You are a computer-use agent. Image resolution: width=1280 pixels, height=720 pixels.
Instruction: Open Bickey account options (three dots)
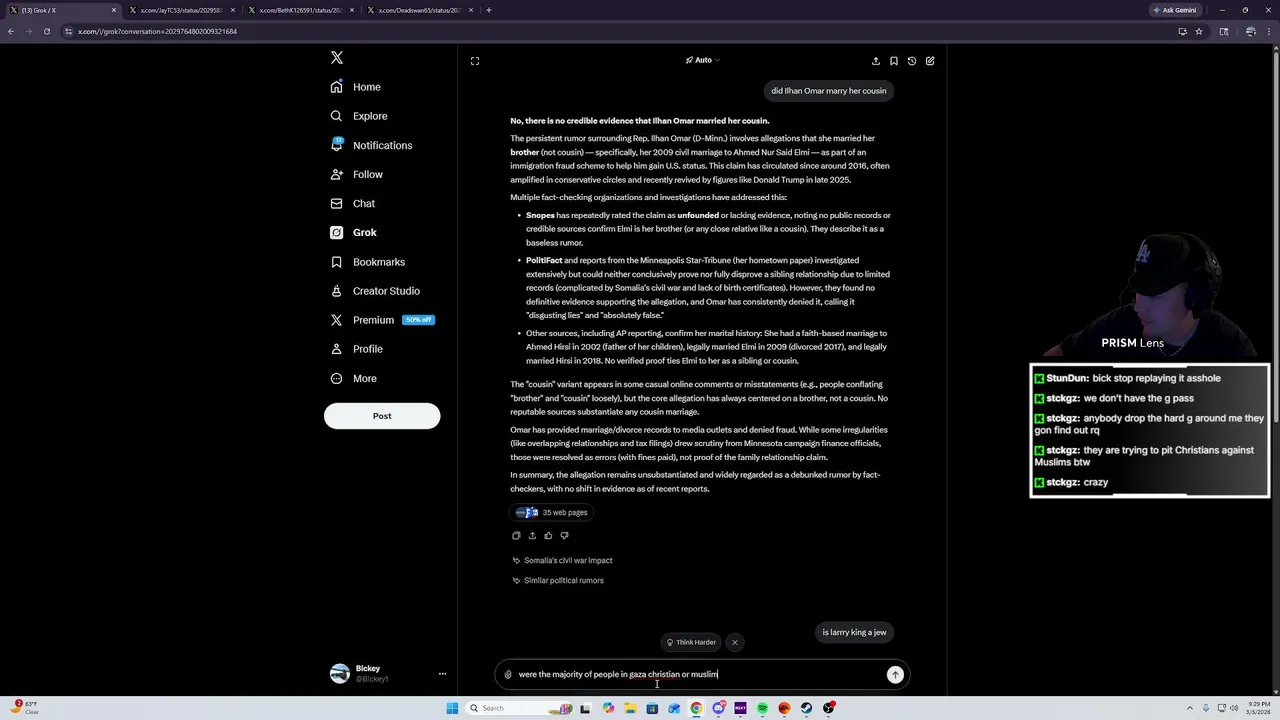click(x=442, y=674)
